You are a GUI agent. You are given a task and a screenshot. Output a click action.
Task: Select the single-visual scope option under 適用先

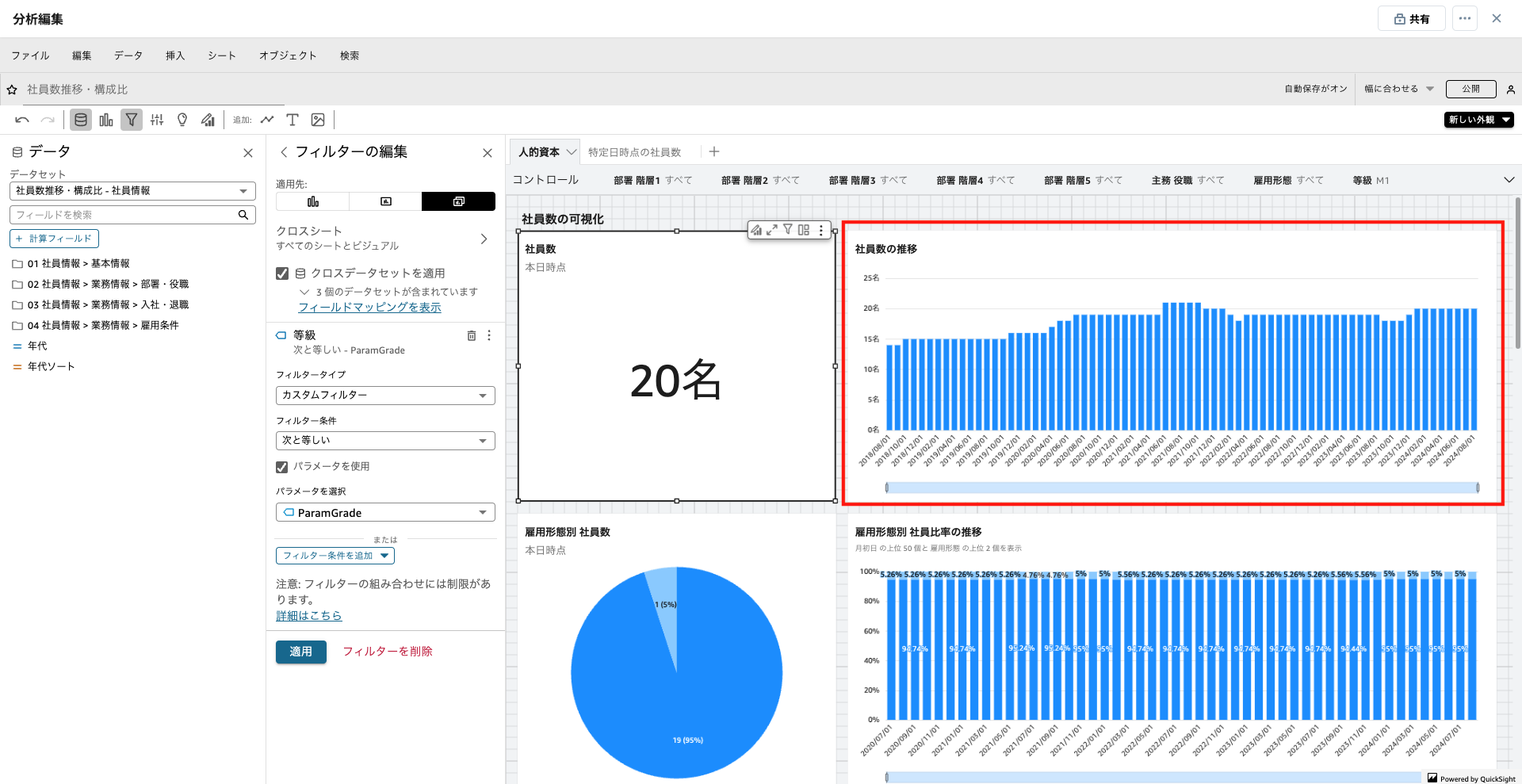312,201
